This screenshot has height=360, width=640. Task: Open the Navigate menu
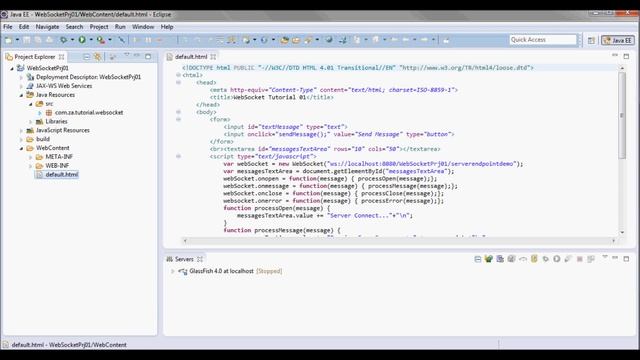pos(47,27)
